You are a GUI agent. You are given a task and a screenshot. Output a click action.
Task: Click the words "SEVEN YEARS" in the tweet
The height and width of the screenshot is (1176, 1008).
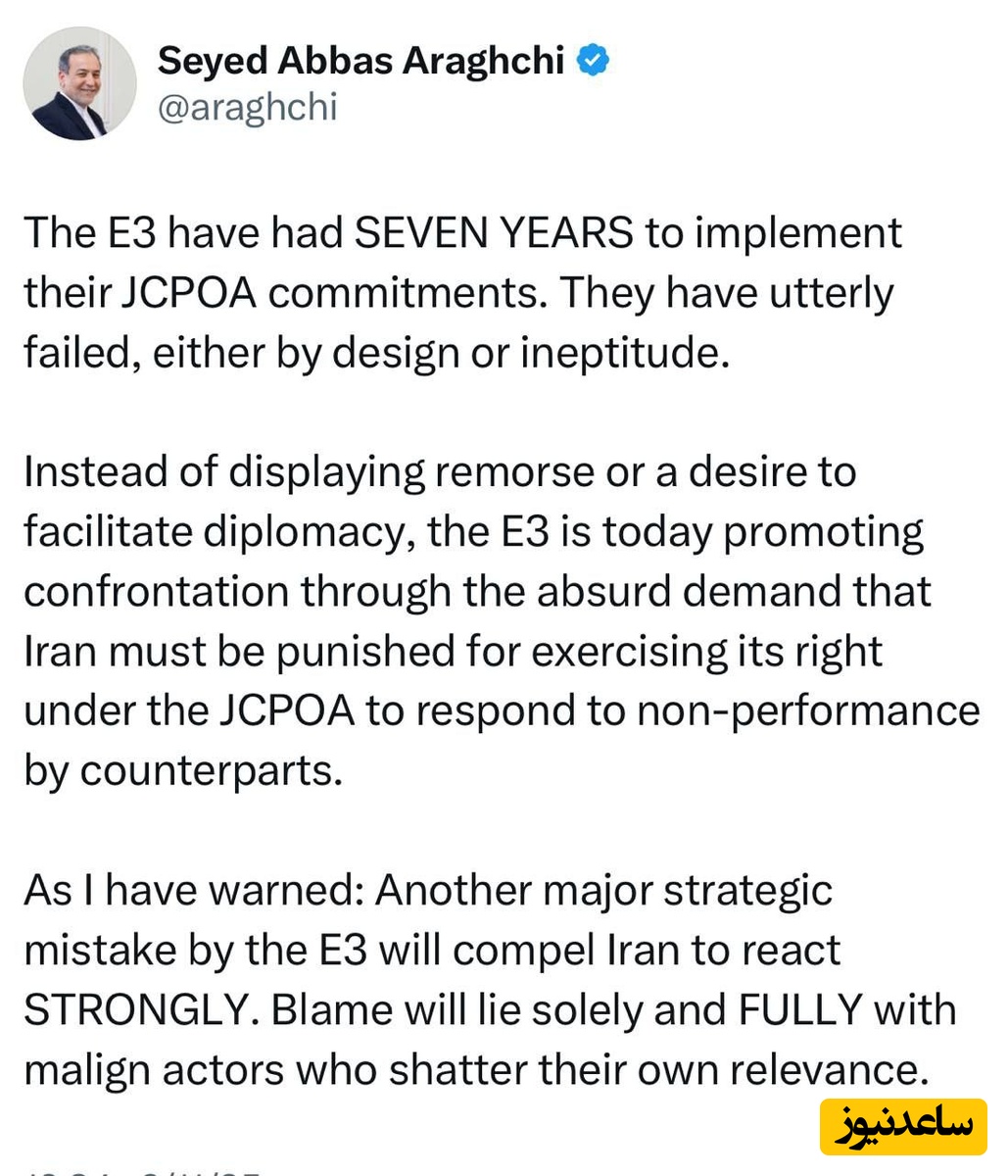pos(493,233)
